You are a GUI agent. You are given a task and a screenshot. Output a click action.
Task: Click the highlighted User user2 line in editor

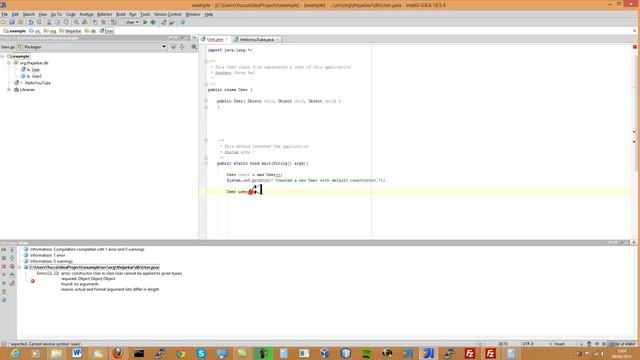[418, 191]
